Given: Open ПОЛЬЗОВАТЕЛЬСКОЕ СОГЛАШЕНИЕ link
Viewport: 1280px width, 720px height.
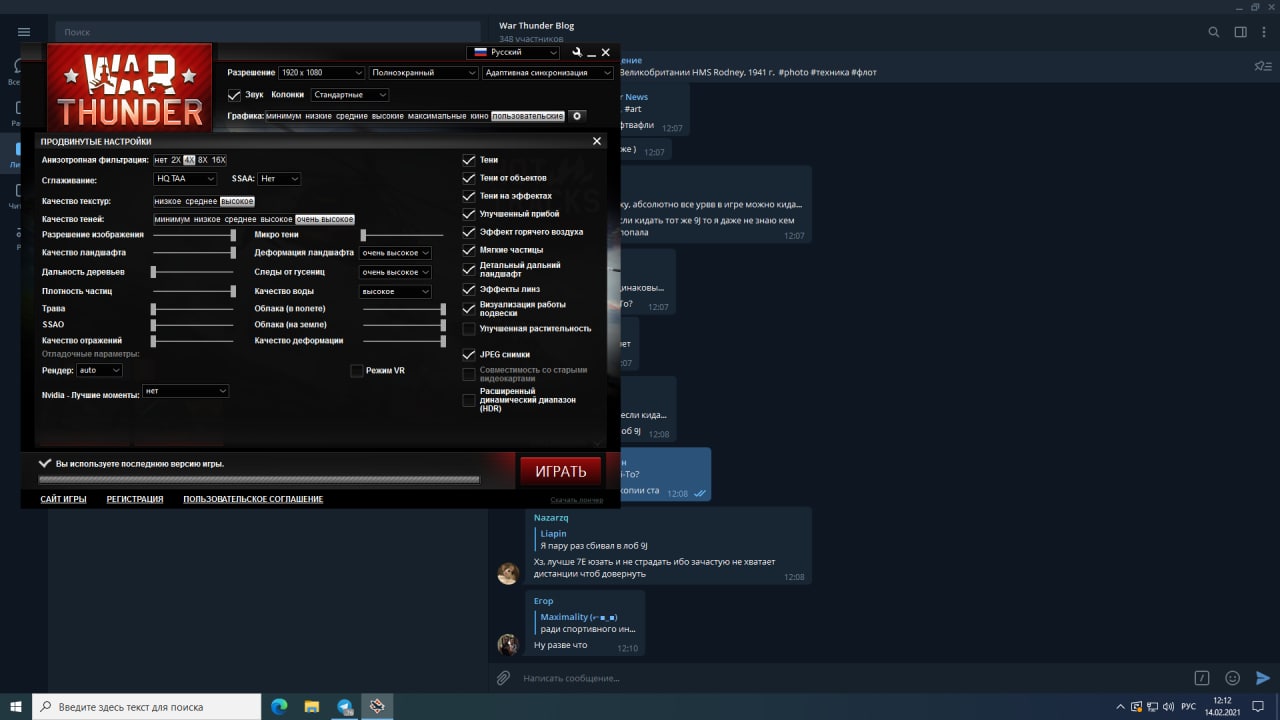Looking at the screenshot, I should (x=253, y=499).
